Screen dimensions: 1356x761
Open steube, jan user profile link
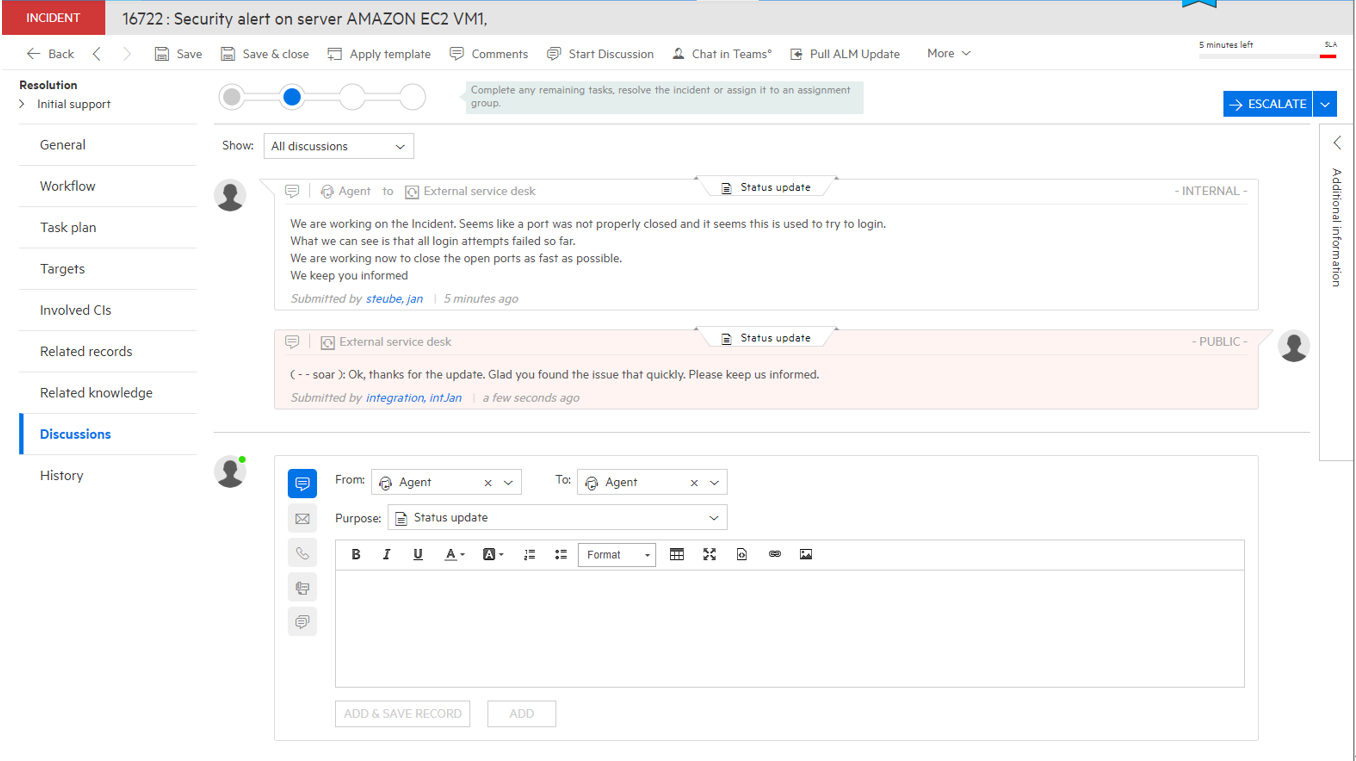[x=394, y=298]
